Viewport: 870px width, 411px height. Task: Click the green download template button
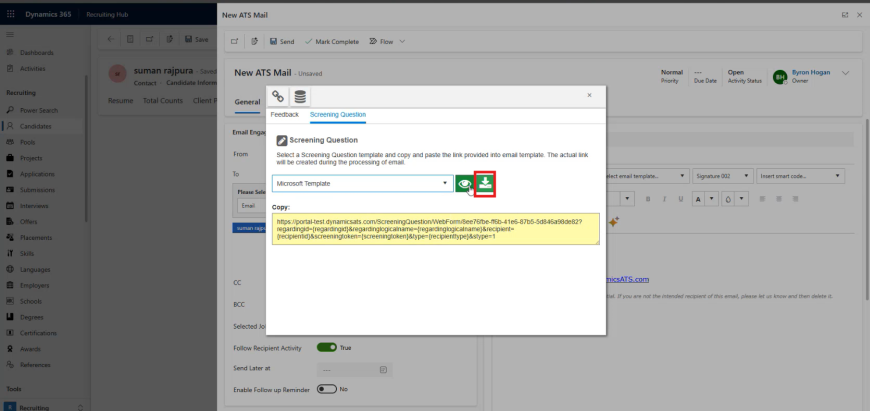485,184
